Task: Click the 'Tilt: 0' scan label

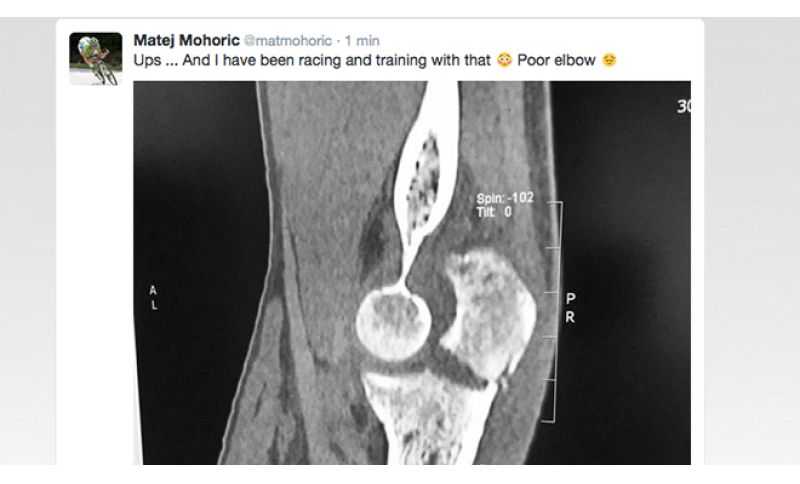Action: [494, 212]
